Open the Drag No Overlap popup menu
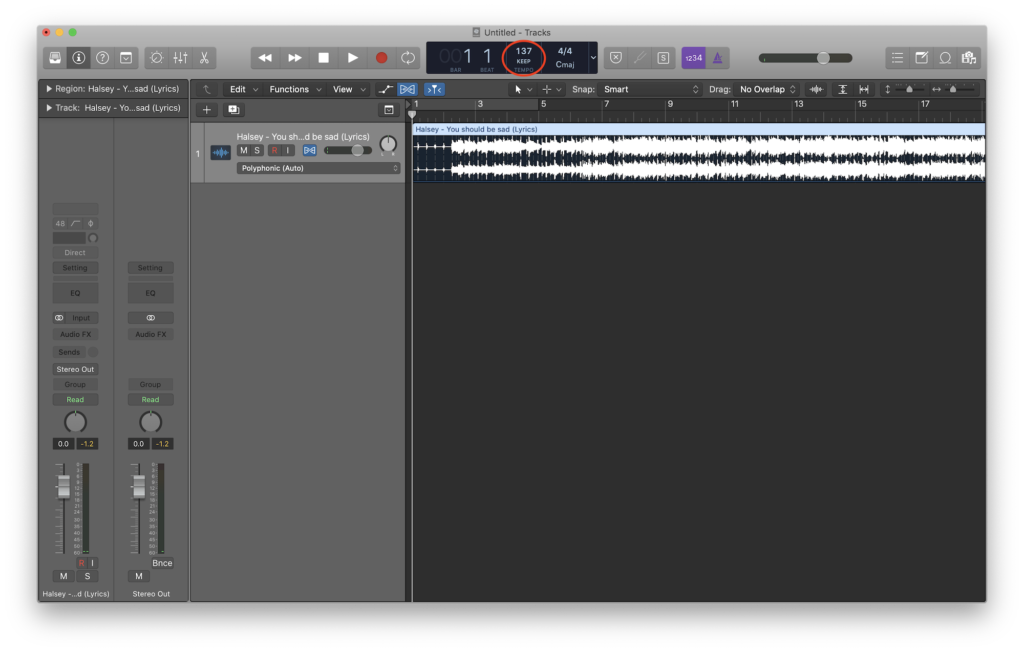Image resolution: width=1024 pixels, height=652 pixels. point(767,90)
